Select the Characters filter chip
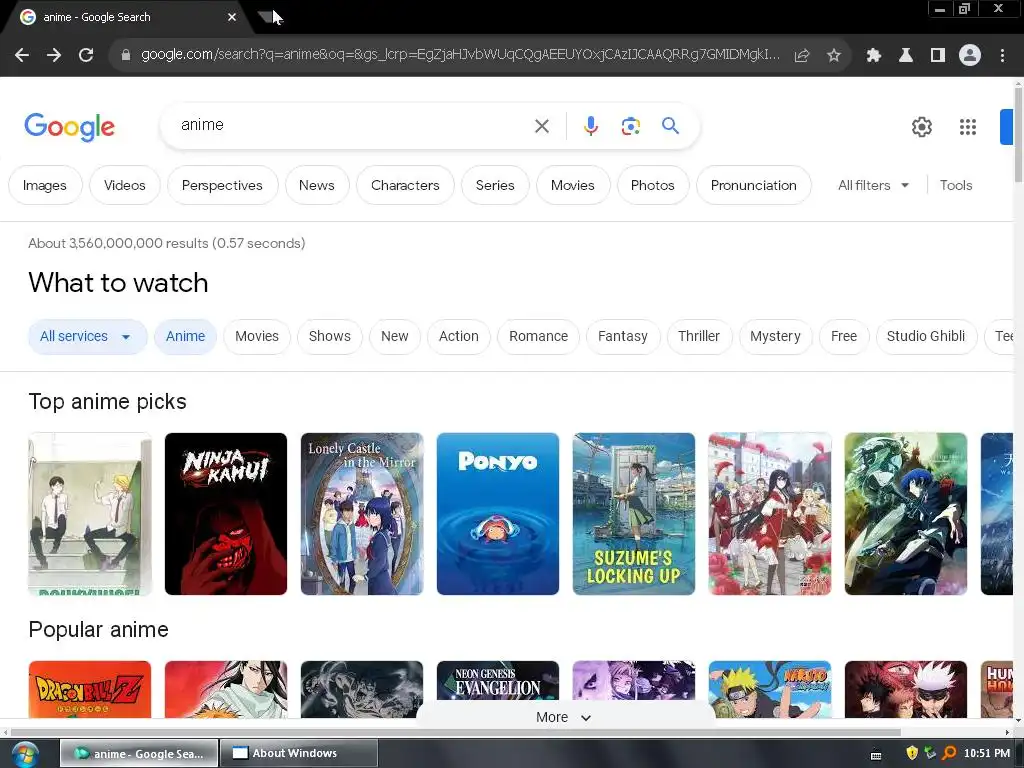The height and width of the screenshot is (768, 1024). coord(405,185)
